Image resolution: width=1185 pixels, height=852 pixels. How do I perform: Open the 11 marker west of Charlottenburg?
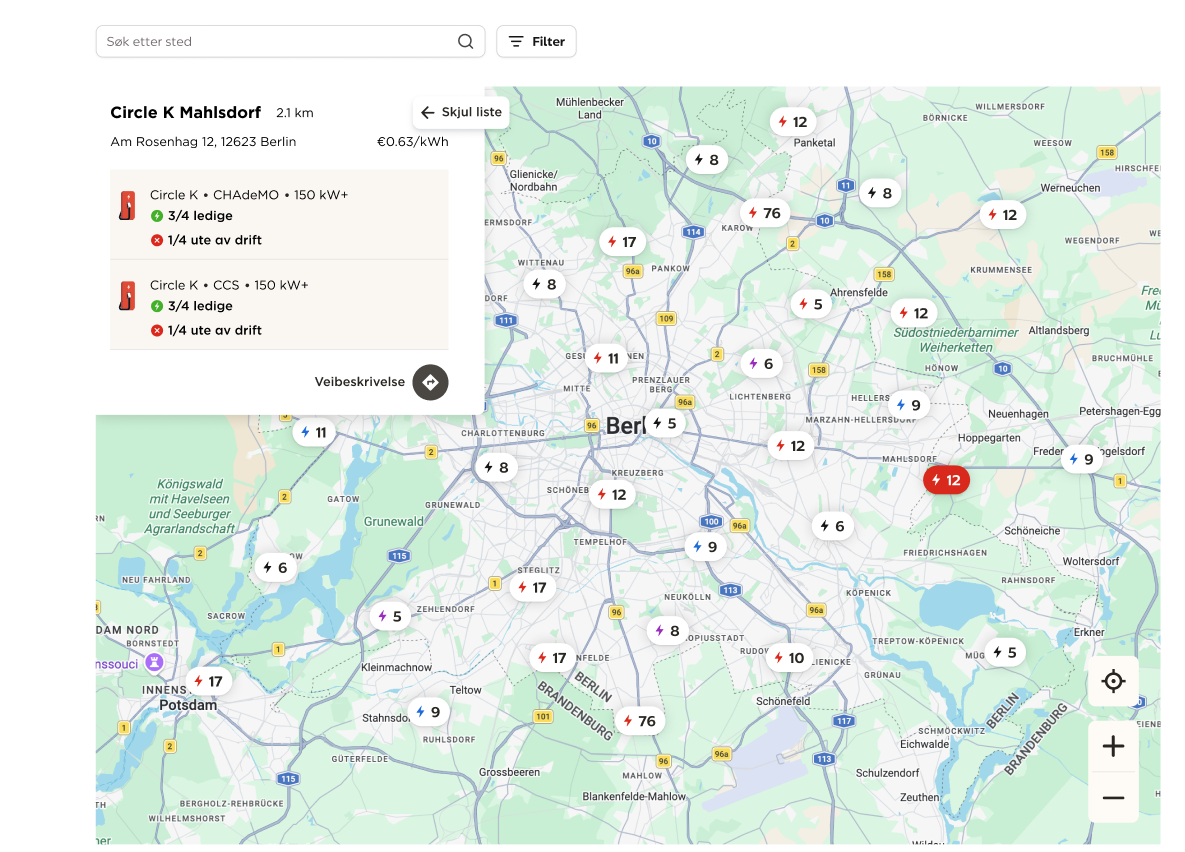coord(314,432)
